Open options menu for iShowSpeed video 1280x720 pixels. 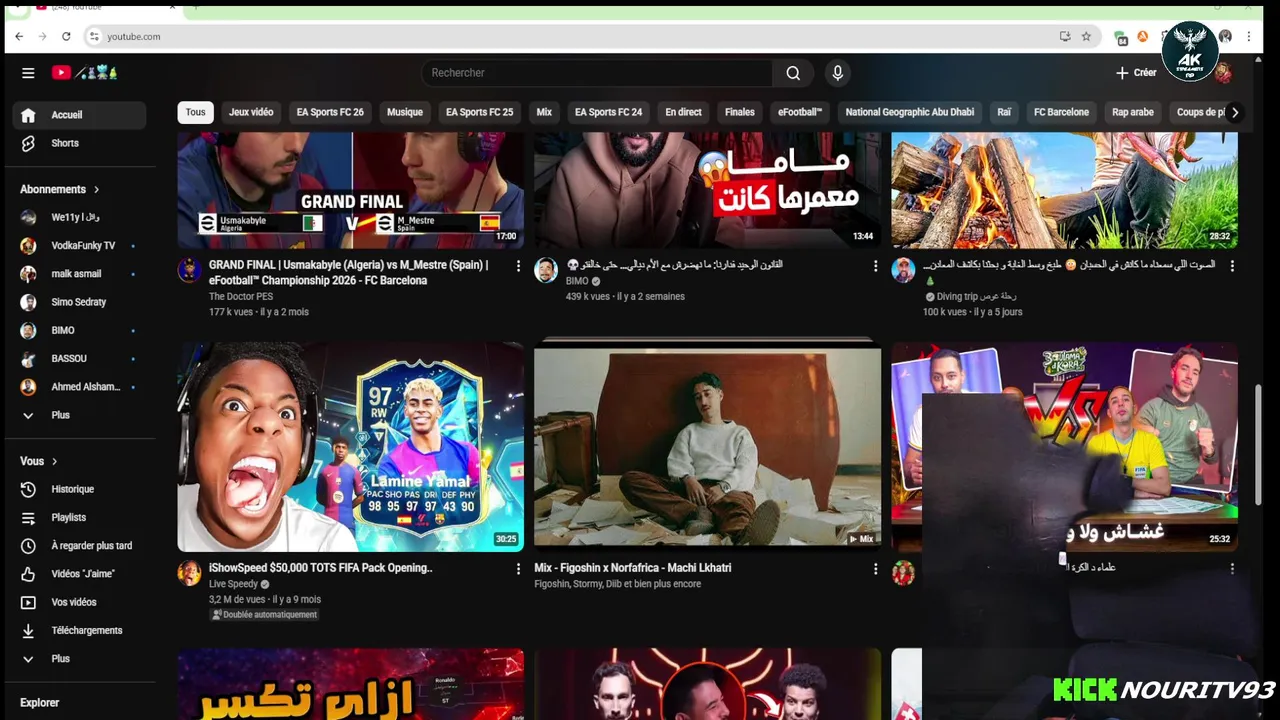coord(518,569)
